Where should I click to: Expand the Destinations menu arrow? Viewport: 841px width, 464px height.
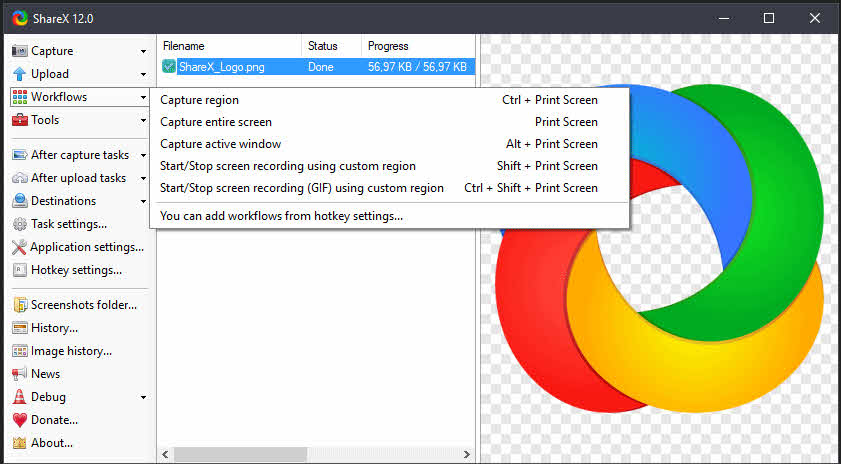coord(143,202)
